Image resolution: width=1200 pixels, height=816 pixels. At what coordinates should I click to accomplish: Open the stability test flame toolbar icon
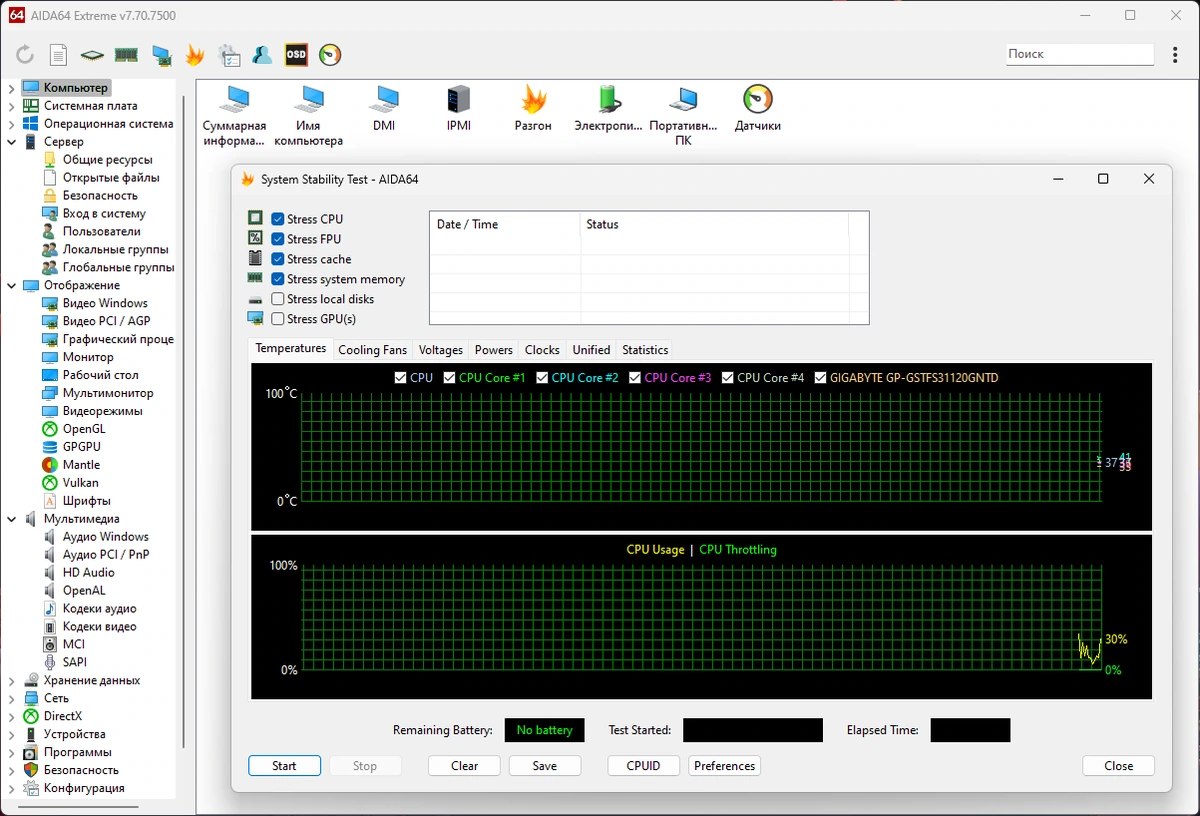pos(195,55)
